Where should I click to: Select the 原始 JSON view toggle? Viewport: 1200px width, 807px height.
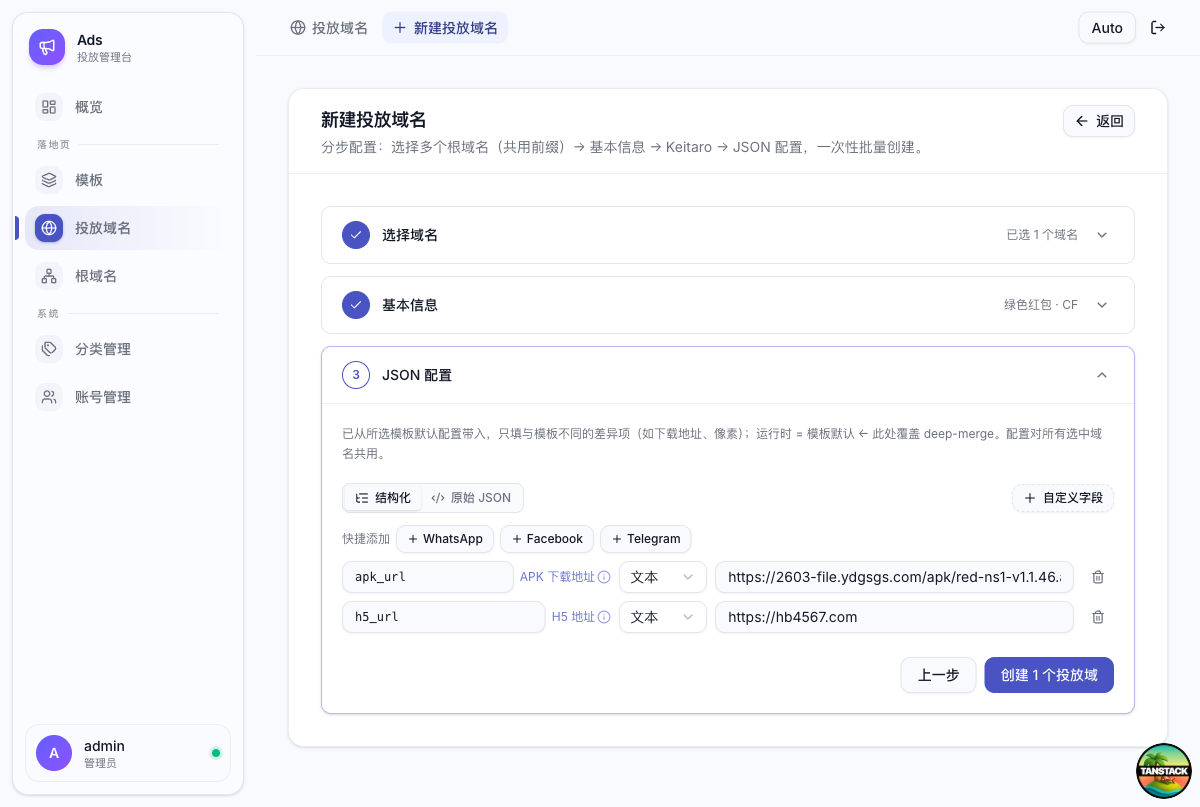click(471, 498)
